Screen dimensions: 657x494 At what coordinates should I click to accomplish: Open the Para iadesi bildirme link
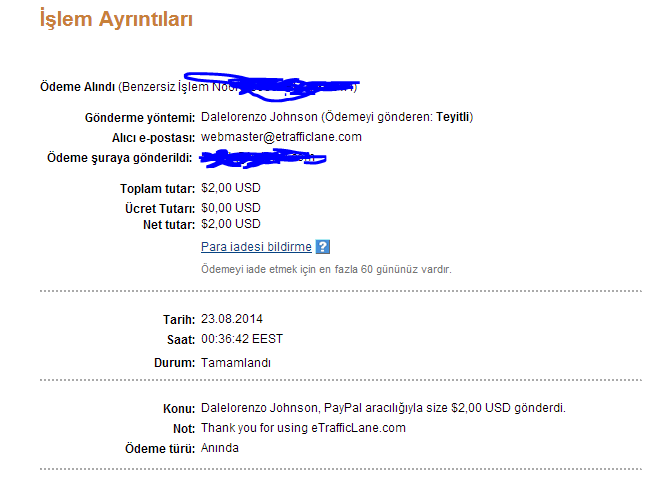[x=256, y=247]
